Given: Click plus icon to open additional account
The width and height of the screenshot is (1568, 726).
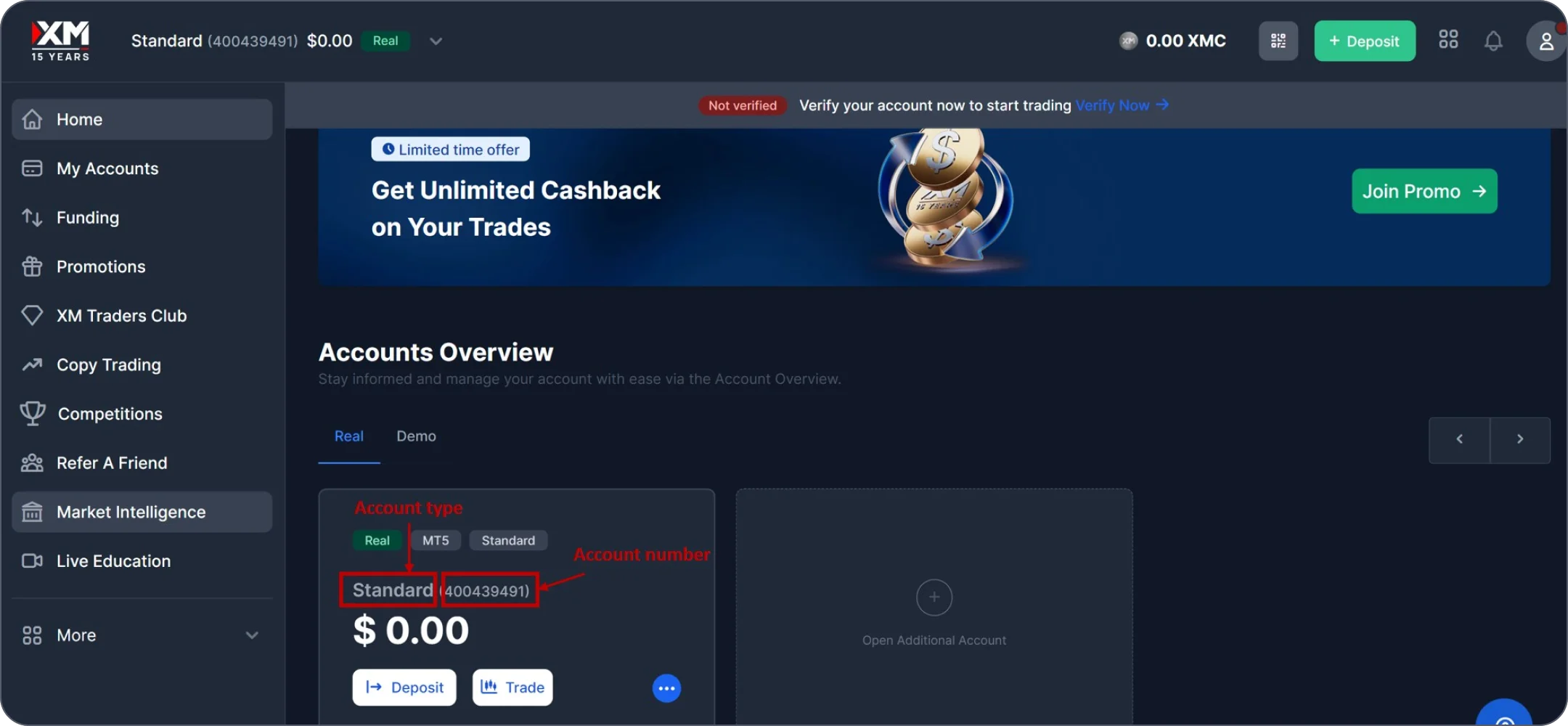Looking at the screenshot, I should 934,597.
